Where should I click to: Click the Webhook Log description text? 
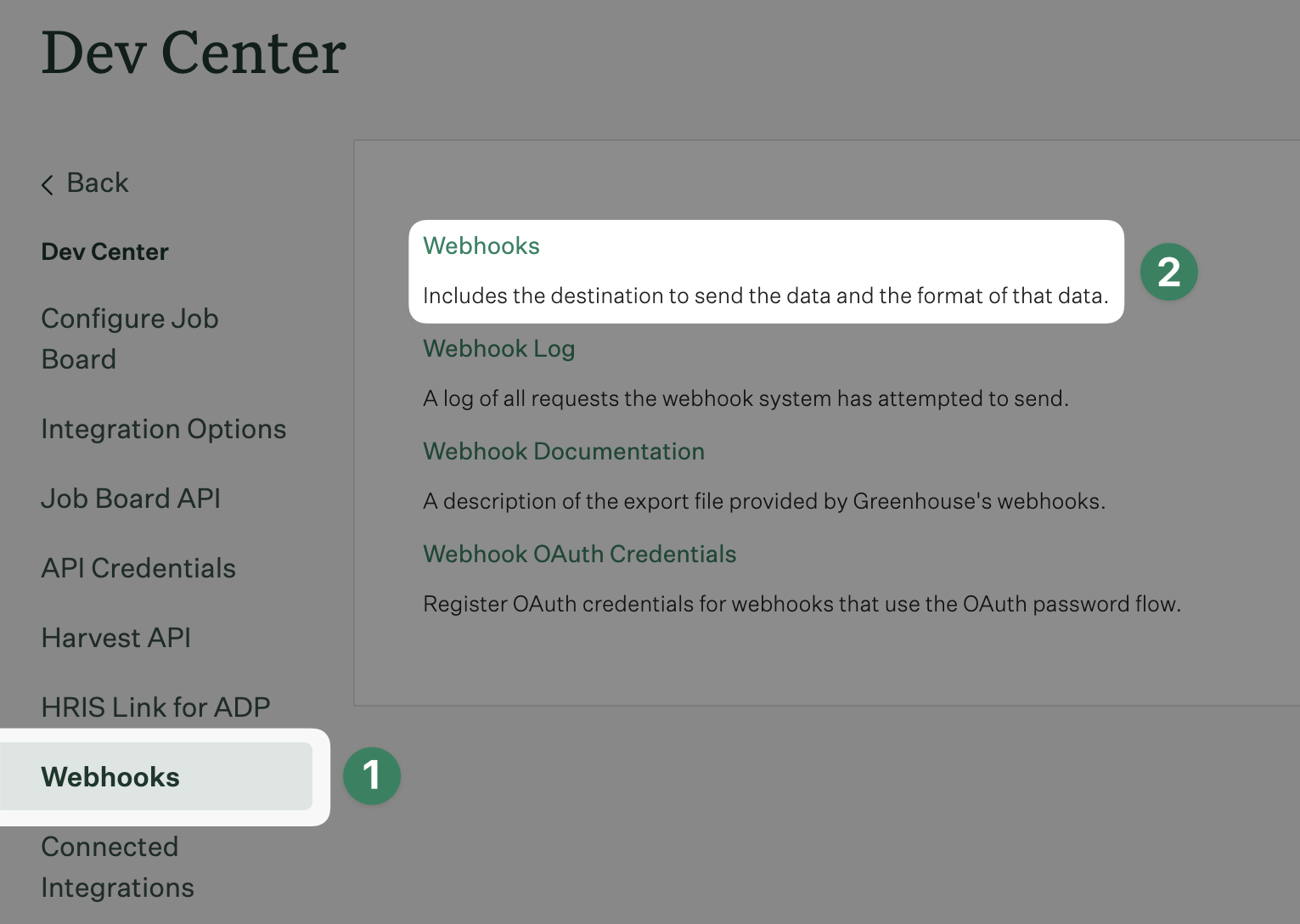[745, 398]
